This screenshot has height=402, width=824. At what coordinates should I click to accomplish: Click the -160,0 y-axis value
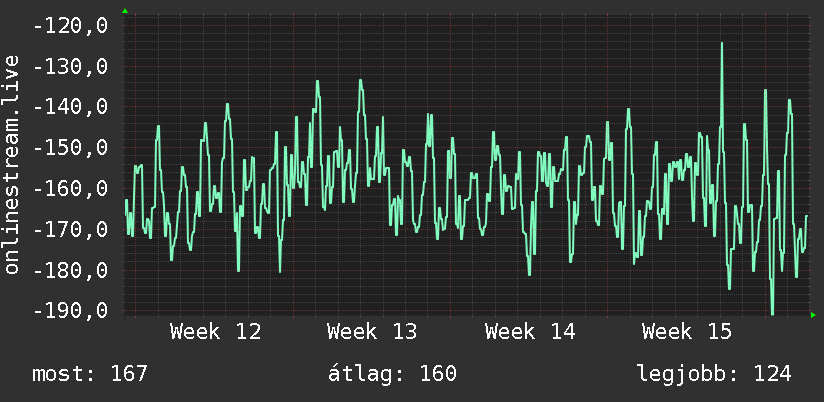coord(70,189)
